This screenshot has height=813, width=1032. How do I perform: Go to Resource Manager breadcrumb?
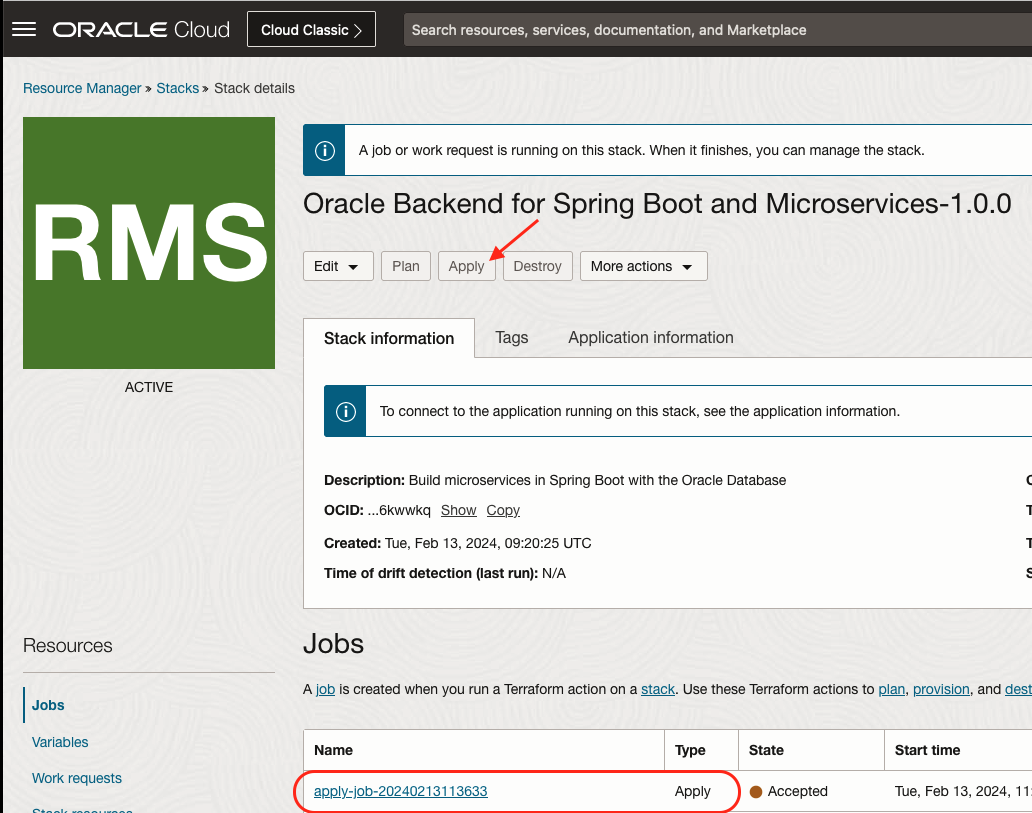point(82,88)
